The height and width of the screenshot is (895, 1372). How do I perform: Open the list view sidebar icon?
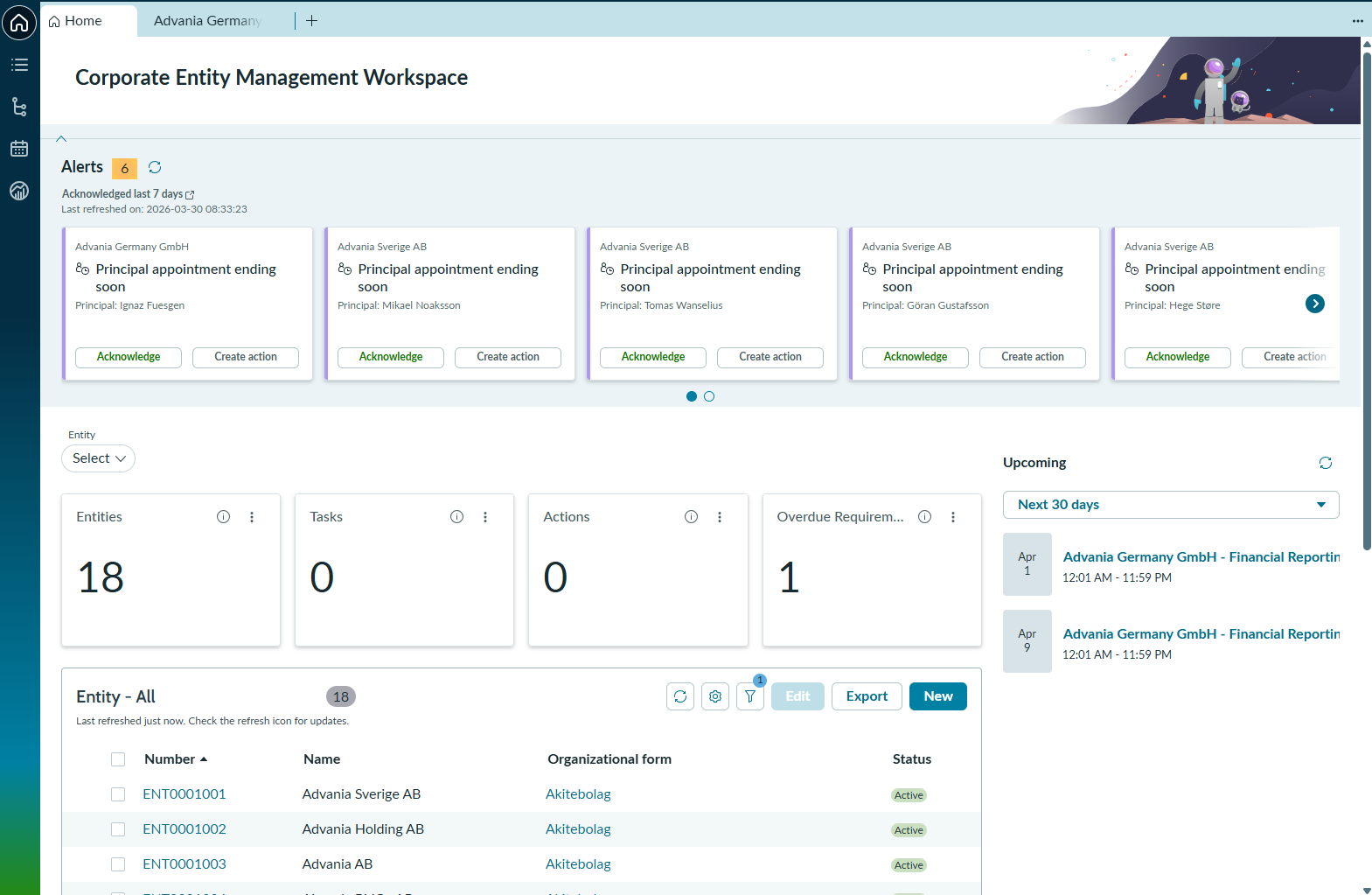tap(19, 65)
